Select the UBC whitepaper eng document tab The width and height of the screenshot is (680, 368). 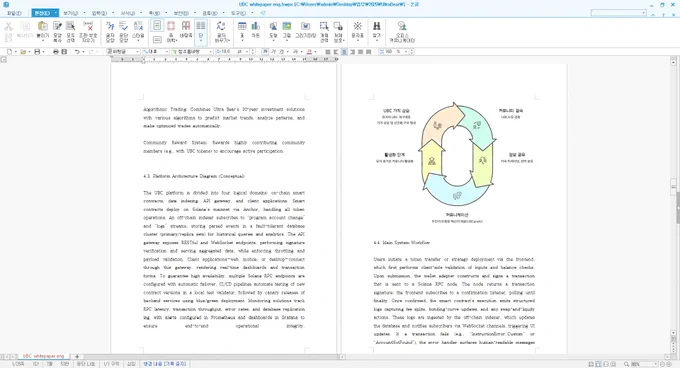click(x=43, y=356)
